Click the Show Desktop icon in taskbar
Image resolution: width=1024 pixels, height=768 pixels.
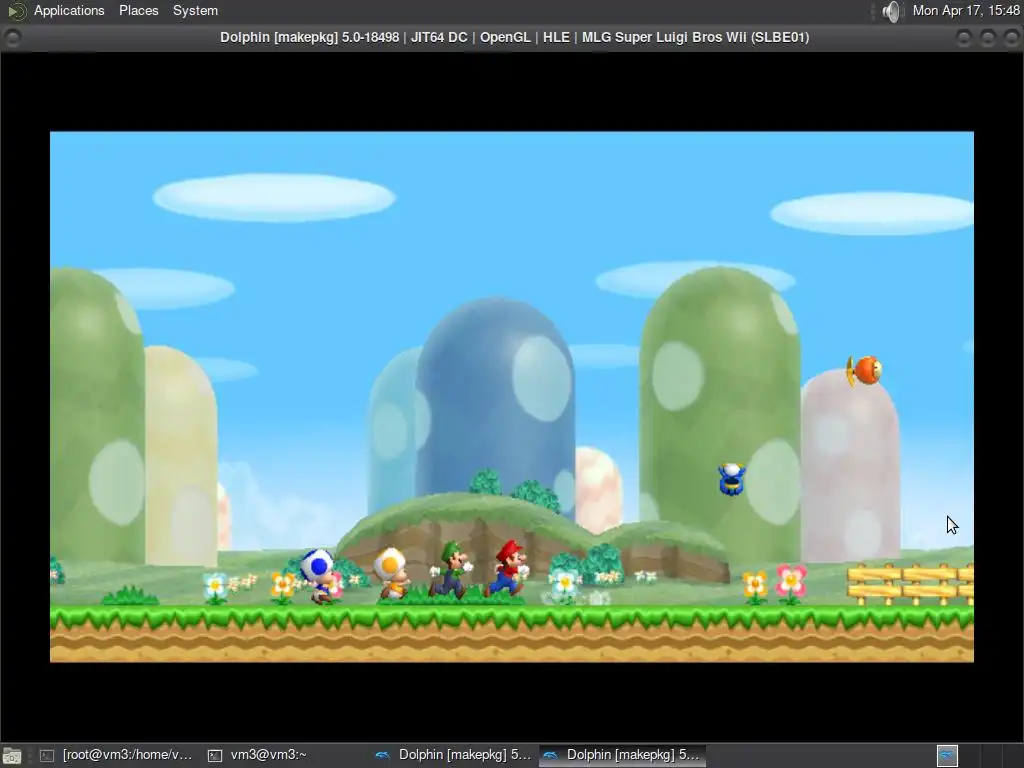(x=12, y=756)
